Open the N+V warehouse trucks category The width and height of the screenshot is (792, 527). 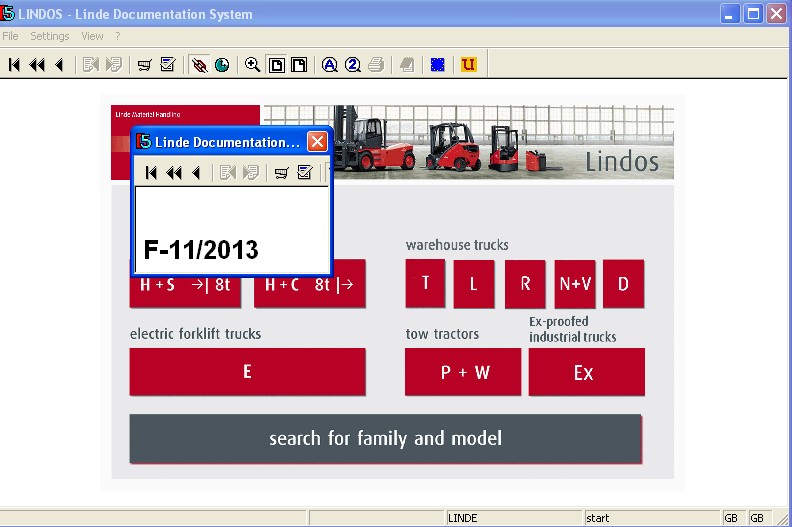575,283
